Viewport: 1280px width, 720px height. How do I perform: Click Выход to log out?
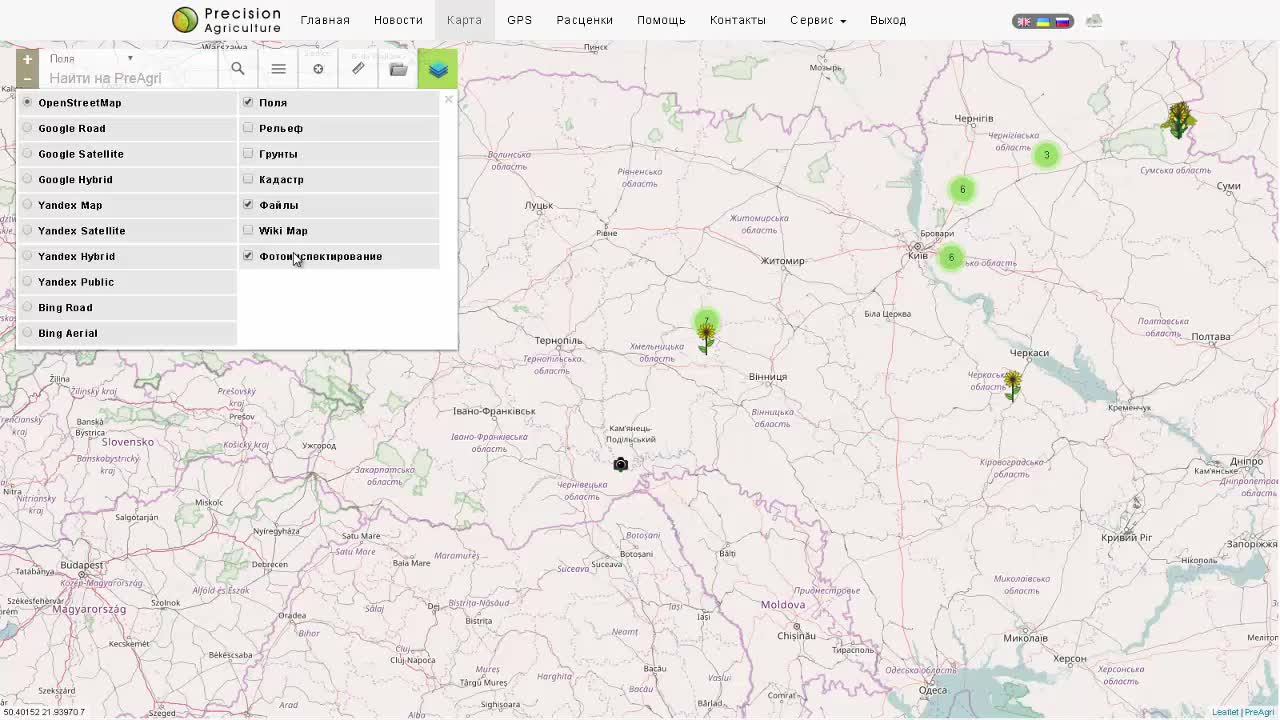point(888,20)
